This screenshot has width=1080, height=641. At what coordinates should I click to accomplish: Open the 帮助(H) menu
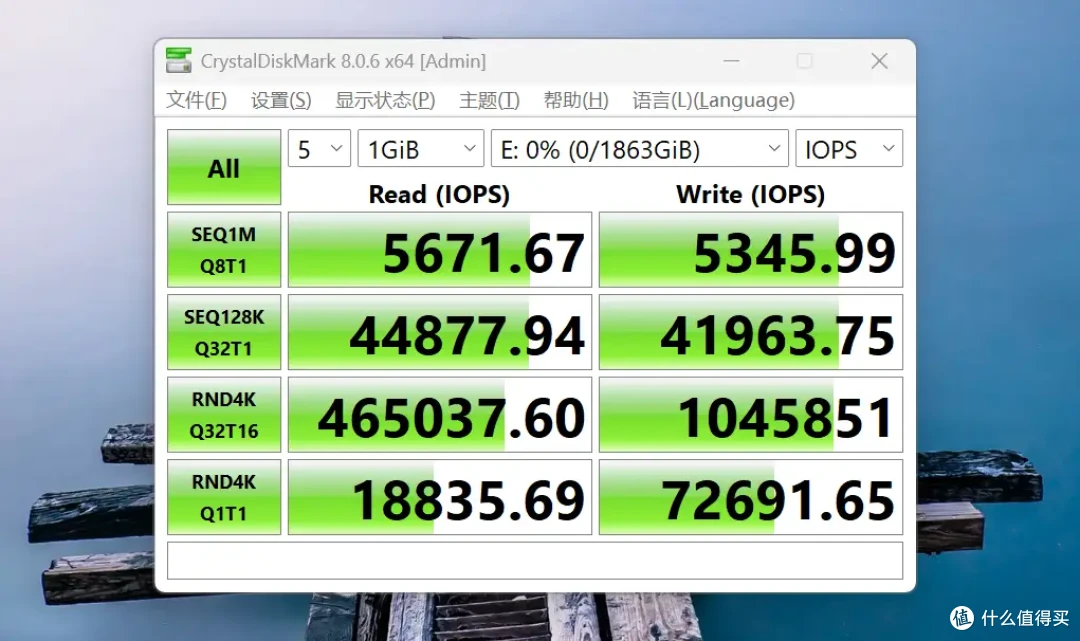coord(576,101)
